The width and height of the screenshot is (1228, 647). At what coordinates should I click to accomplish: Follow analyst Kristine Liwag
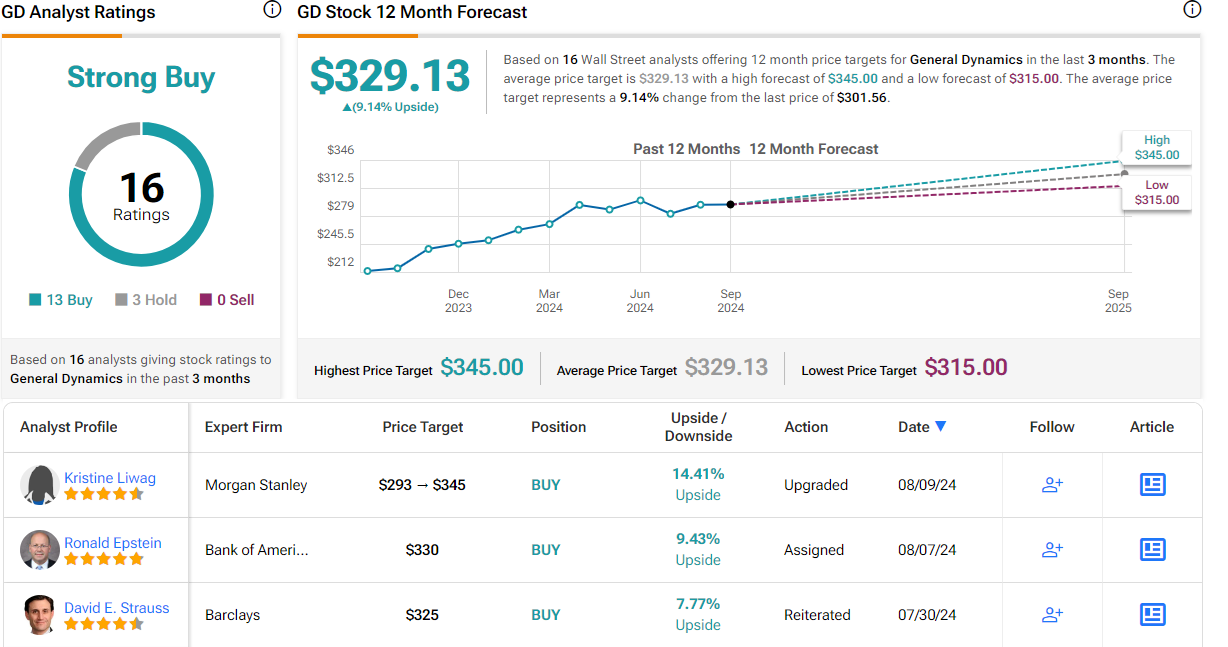[x=1052, y=485]
